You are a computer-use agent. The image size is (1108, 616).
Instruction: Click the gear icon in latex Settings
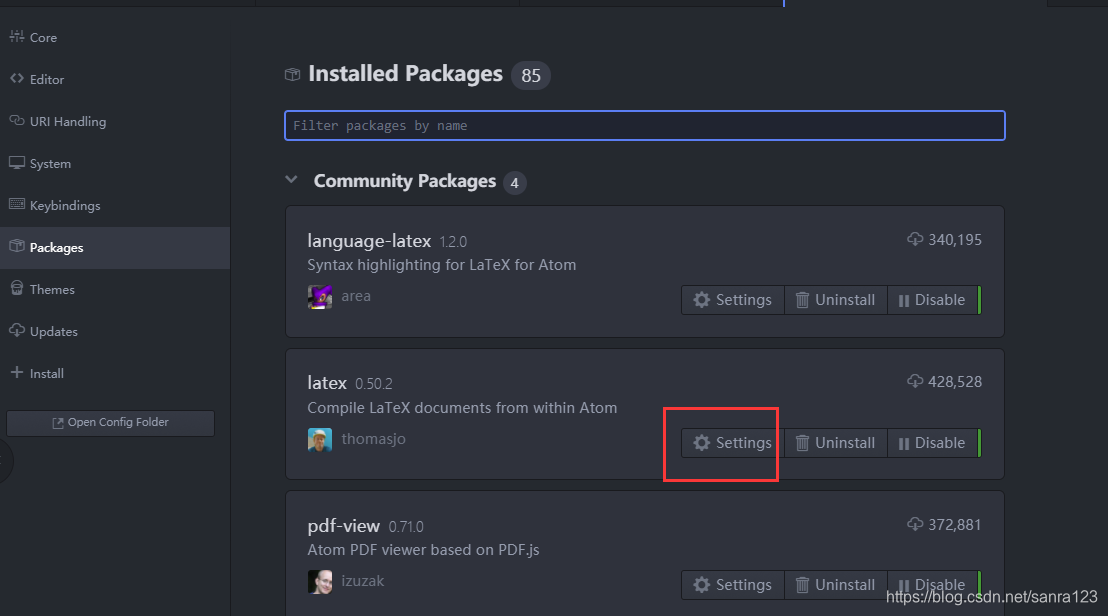[x=702, y=443]
